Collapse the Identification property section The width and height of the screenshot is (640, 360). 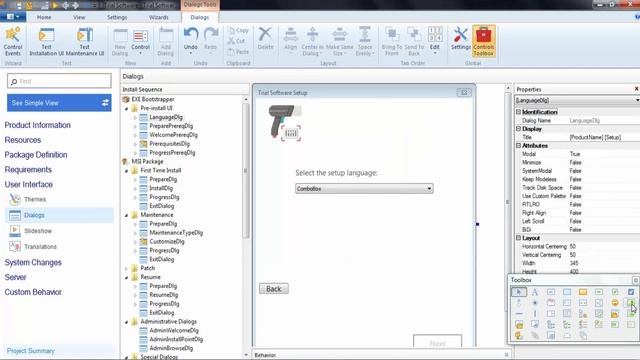click(518, 112)
